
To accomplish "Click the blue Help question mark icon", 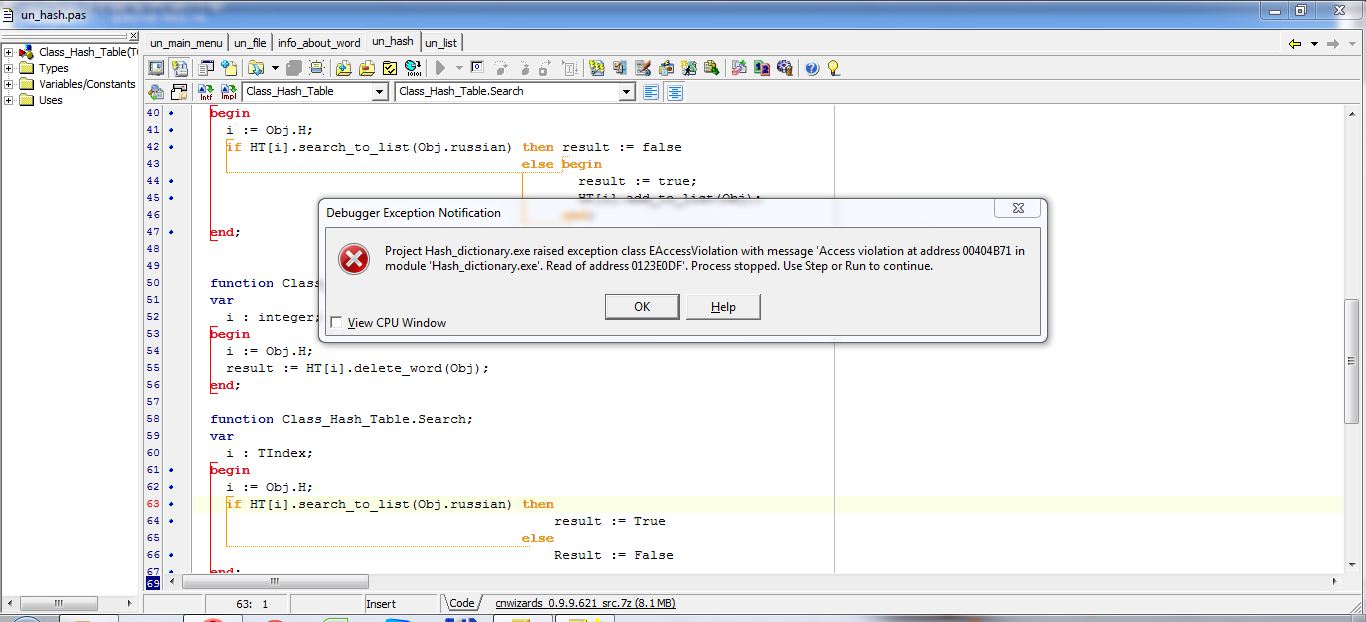I will pos(812,68).
